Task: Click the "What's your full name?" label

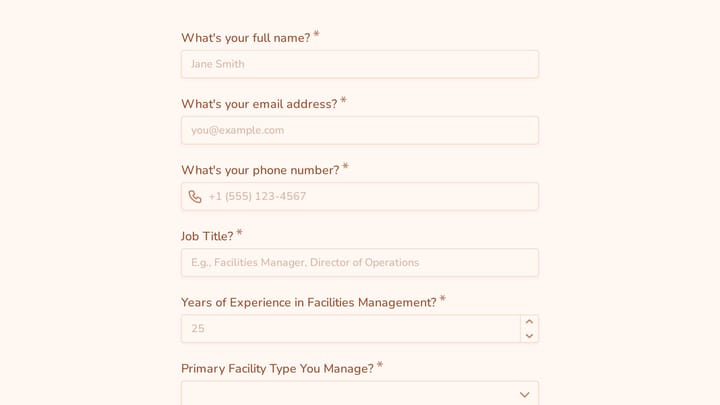Action: tap(246, 38)
